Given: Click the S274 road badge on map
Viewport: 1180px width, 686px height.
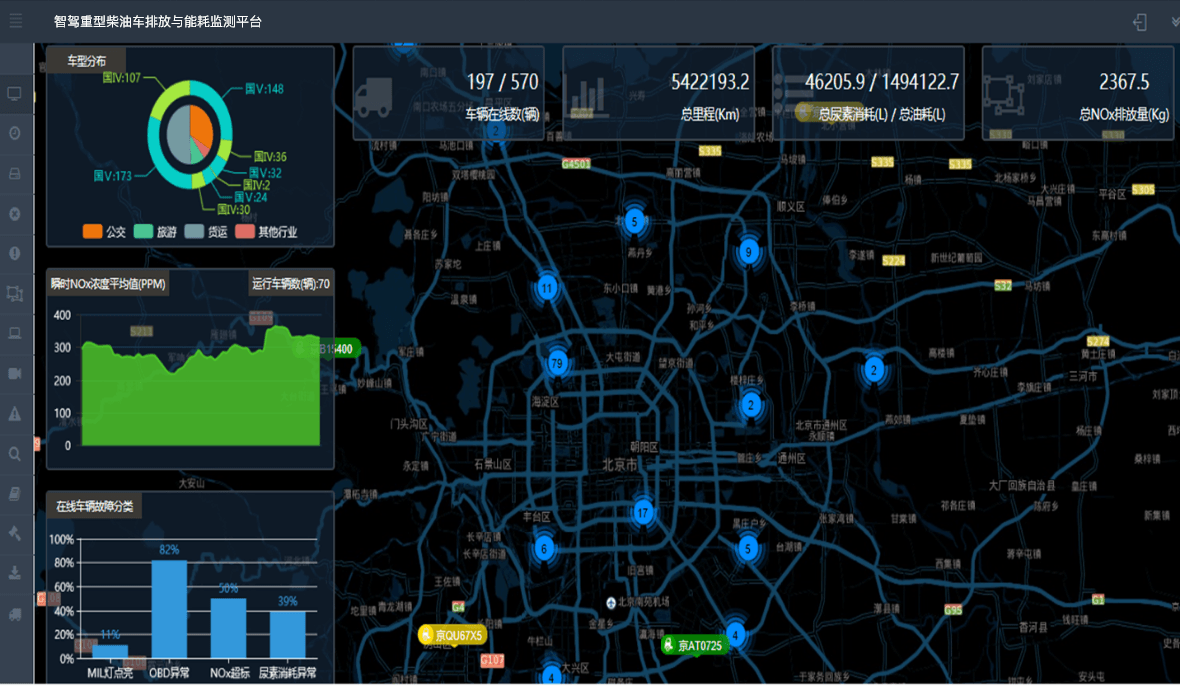Looking at the screenshot, I should (1098, 341).
